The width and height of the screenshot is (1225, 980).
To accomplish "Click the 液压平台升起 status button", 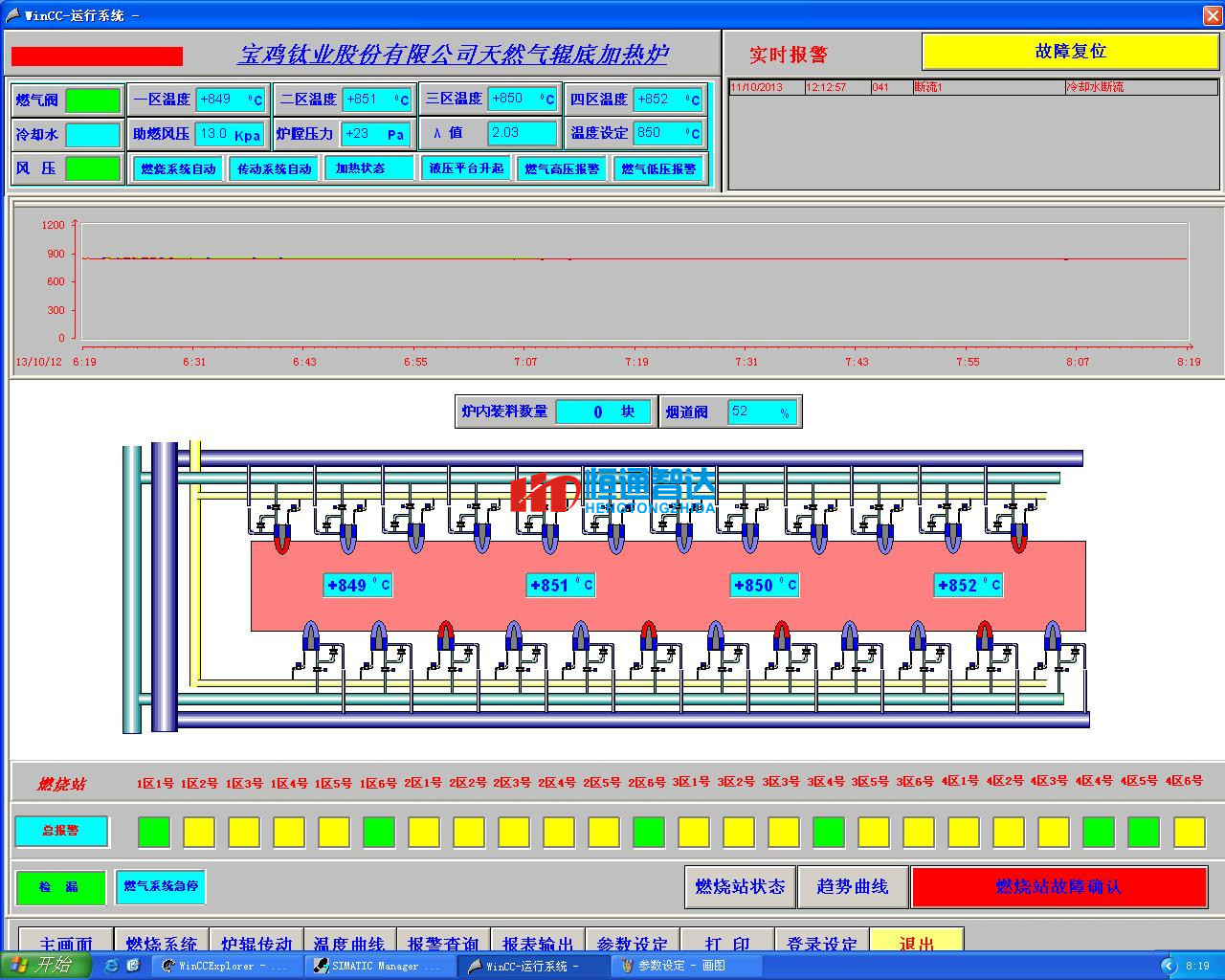I will click(466, 168).
